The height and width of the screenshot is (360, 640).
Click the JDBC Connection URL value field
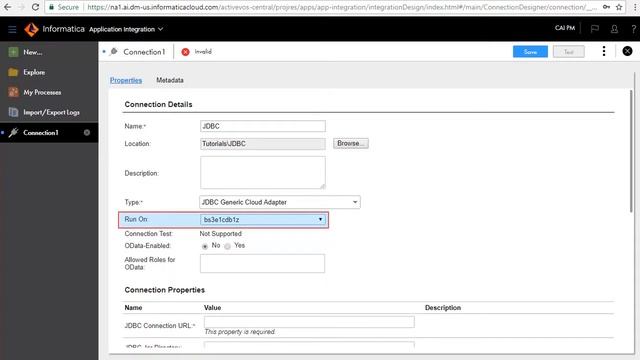pyautogui.click(x=309, y=322)
